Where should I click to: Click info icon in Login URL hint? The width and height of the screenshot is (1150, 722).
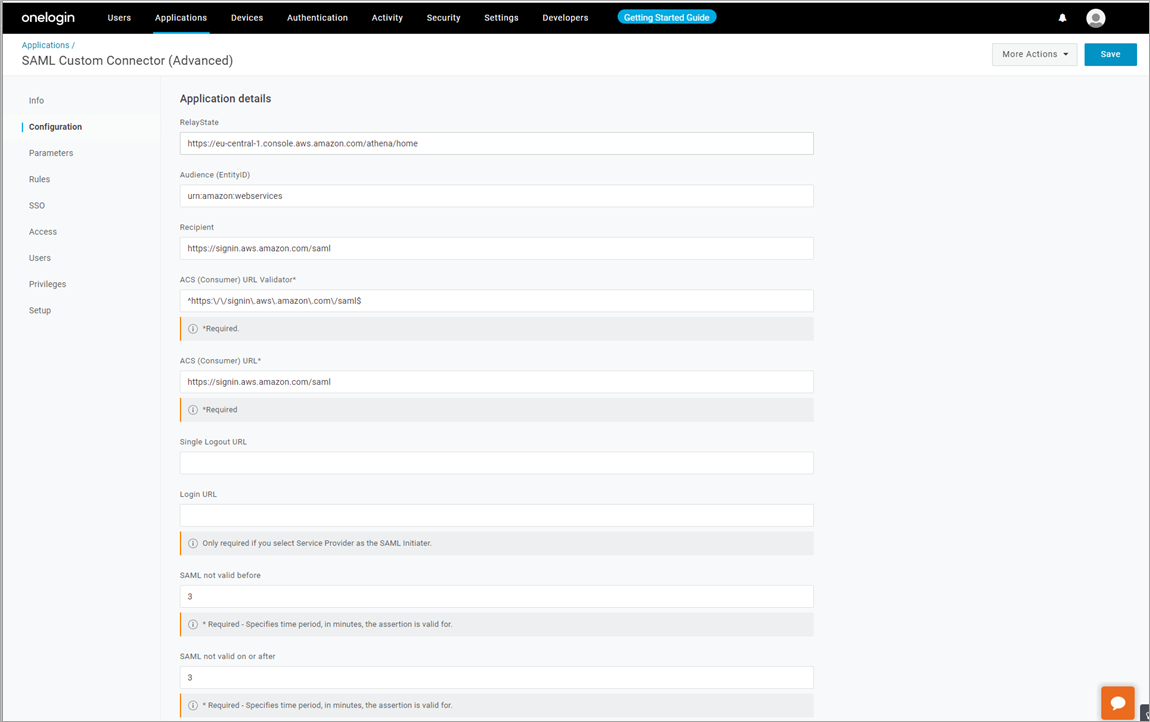pyautogui.click(x=193, y=543)
